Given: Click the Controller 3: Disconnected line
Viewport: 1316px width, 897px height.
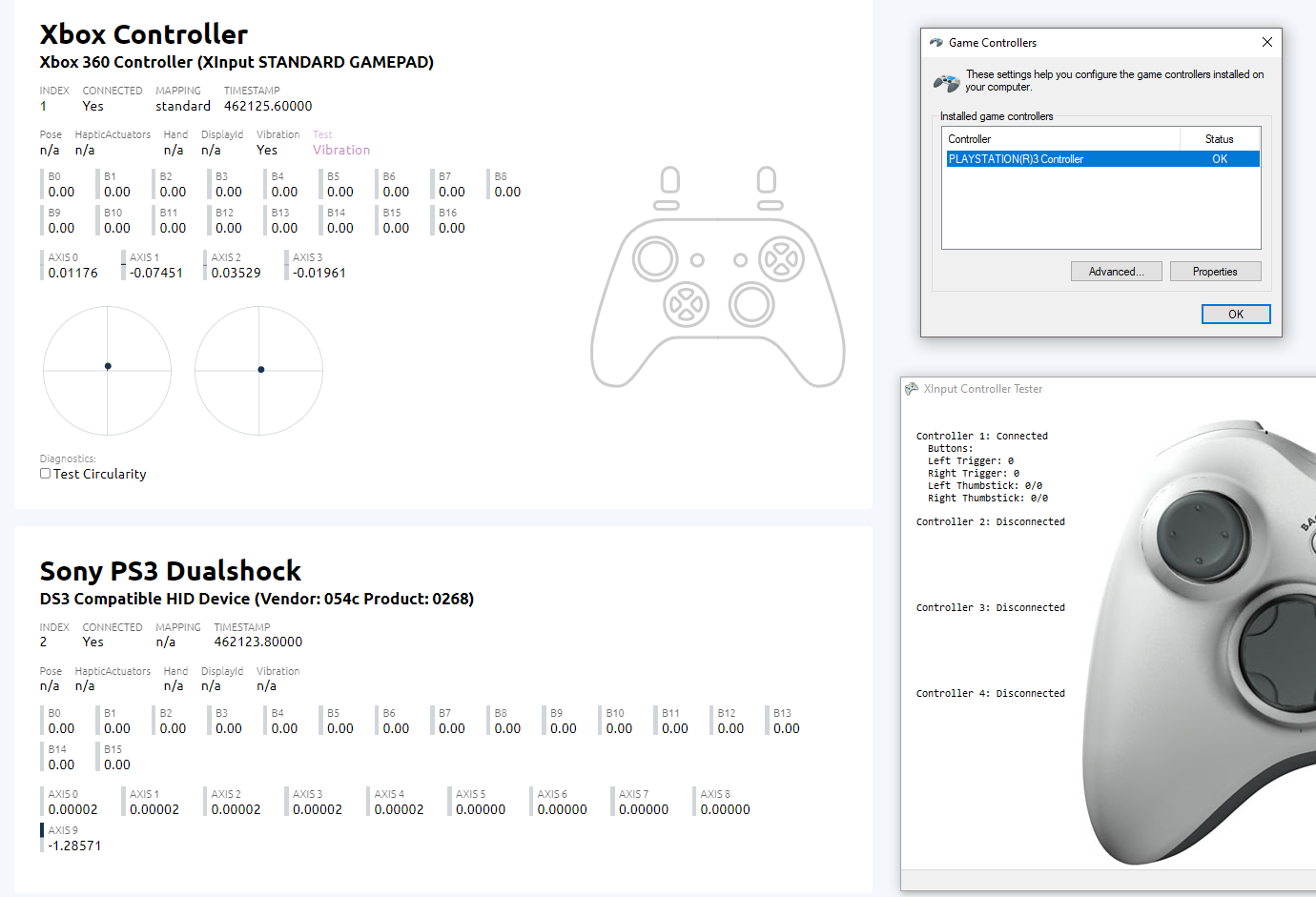Looking at the screenshot, I should tap(991, 607).
